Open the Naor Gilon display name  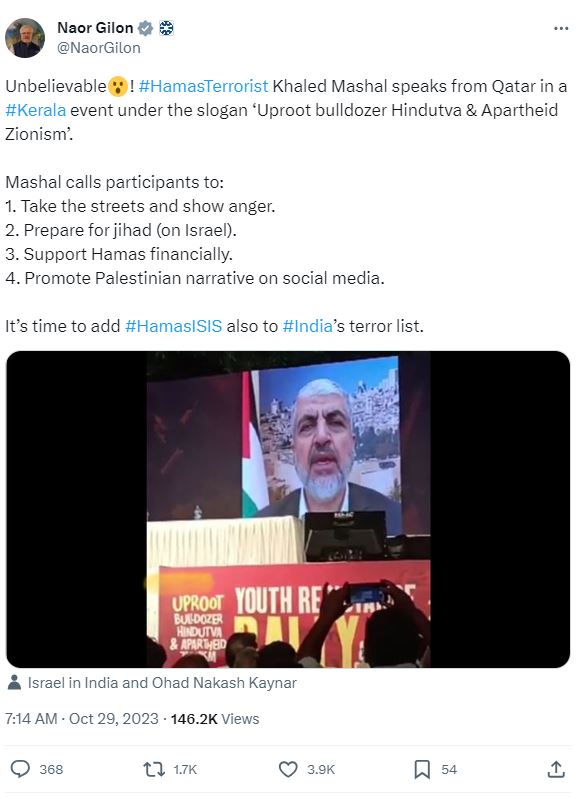point(95,28)
